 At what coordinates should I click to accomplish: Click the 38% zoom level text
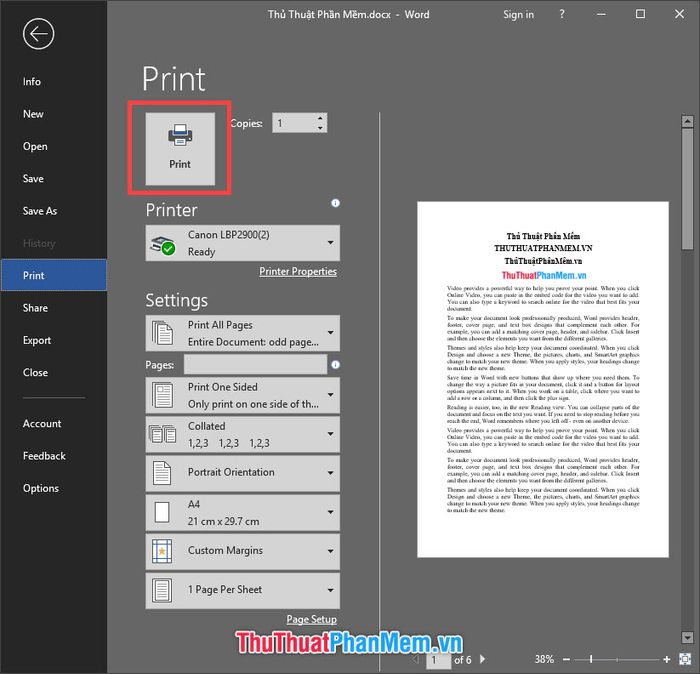coord(544,659)
